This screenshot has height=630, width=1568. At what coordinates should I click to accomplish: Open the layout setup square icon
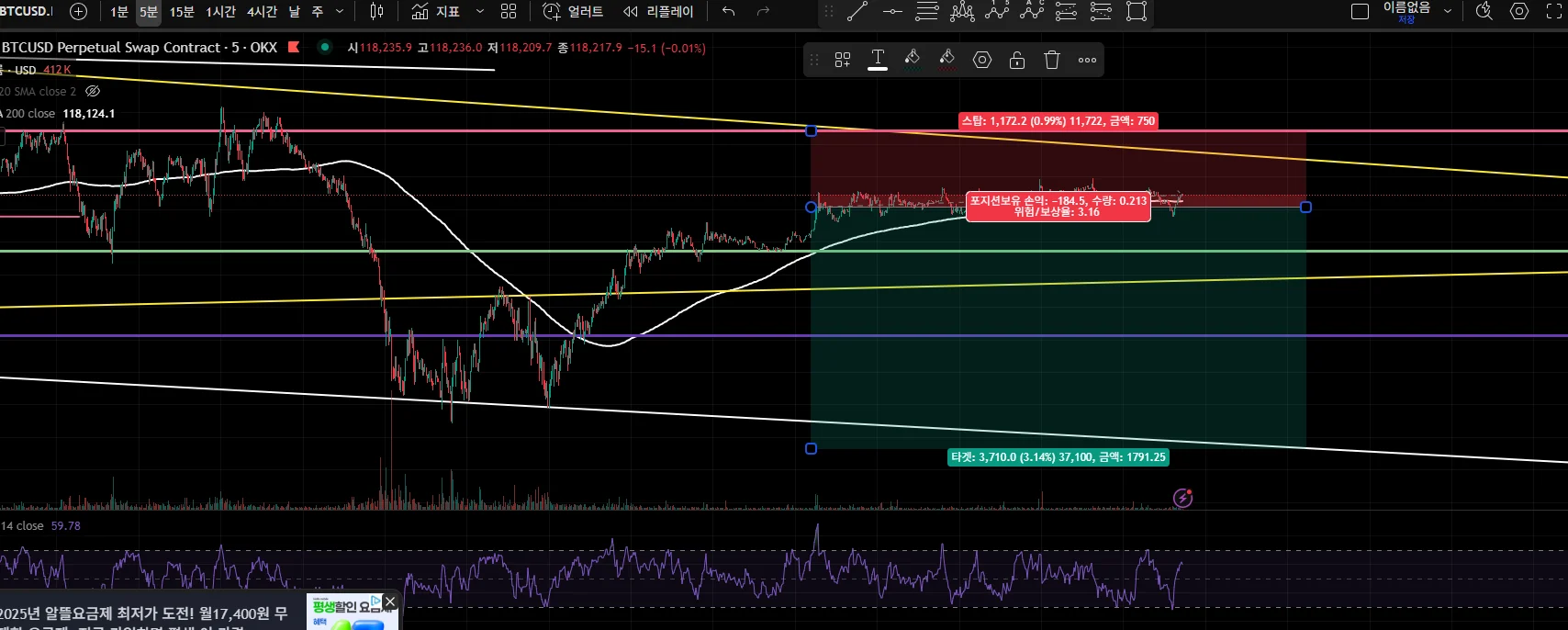coord(1361,11)
